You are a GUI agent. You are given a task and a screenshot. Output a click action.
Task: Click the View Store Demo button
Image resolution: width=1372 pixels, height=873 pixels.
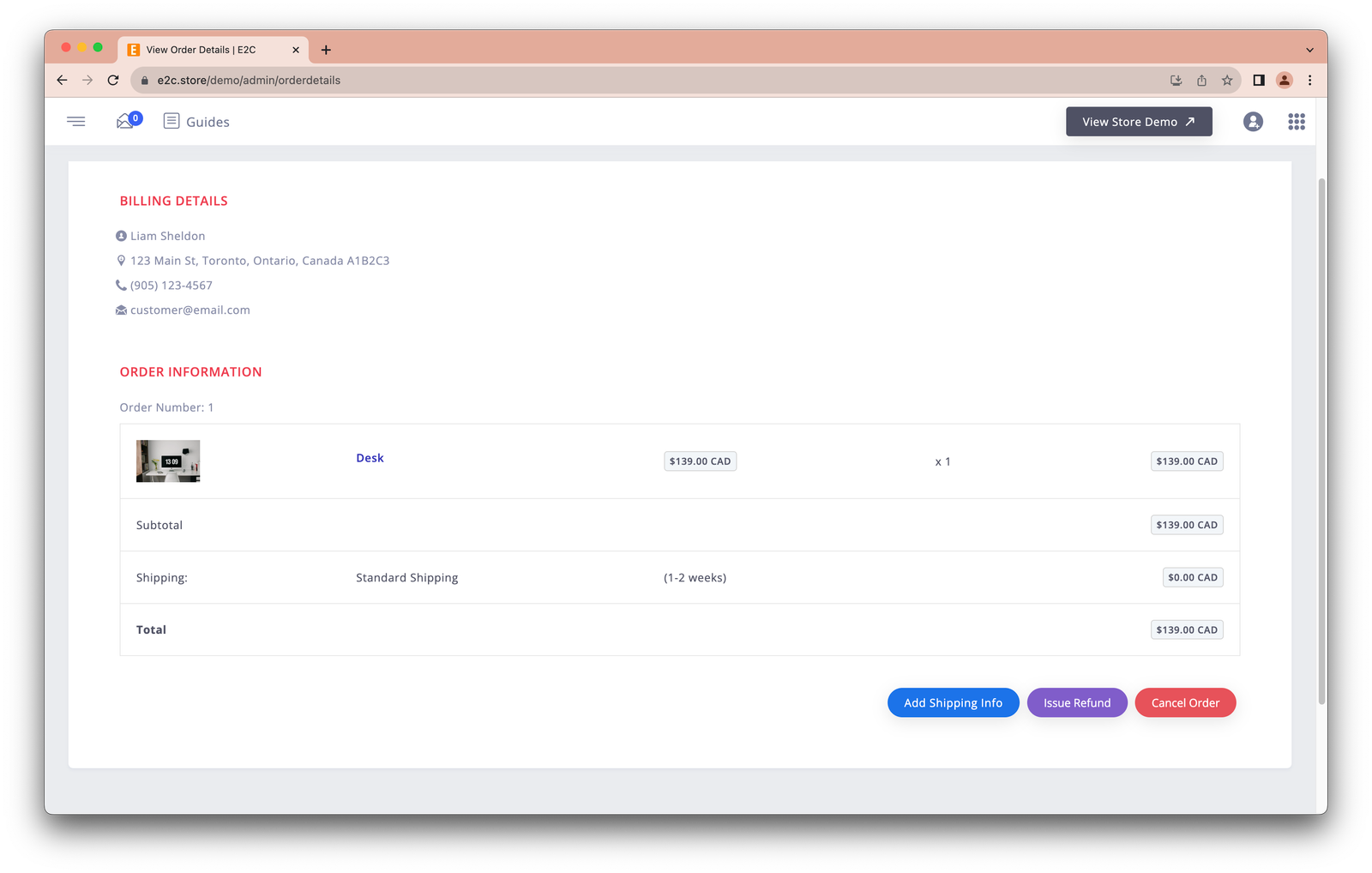[x=1138, y=122]
